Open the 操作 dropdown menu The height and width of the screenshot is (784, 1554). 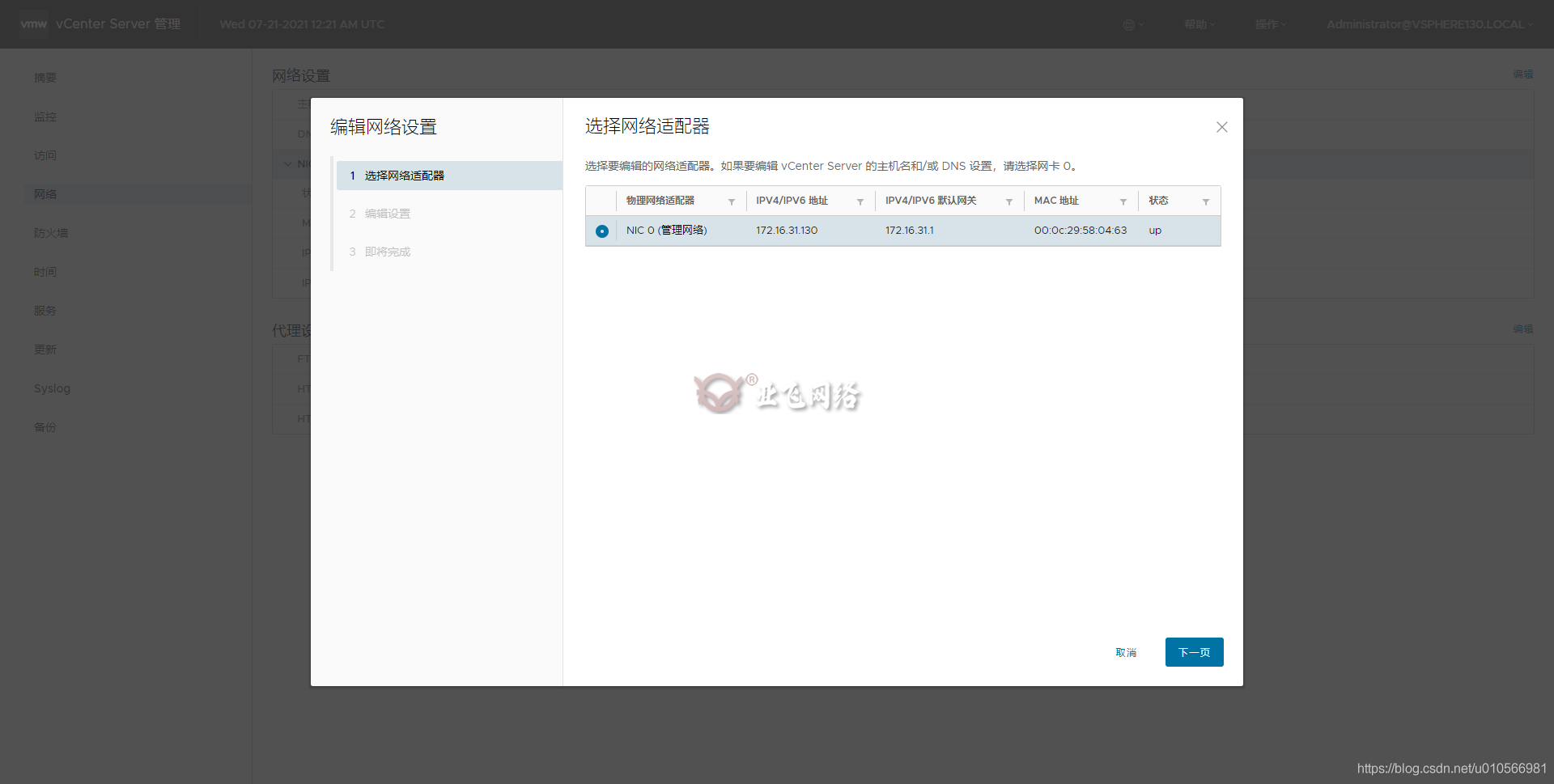tap(1271, 24)
